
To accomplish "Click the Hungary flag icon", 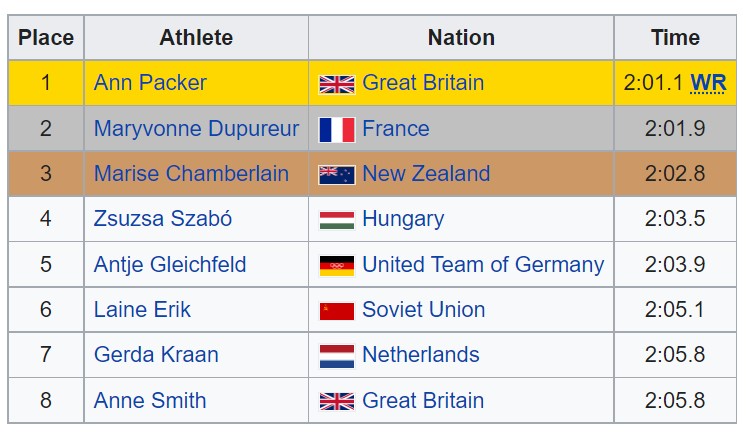I will 337,220.
